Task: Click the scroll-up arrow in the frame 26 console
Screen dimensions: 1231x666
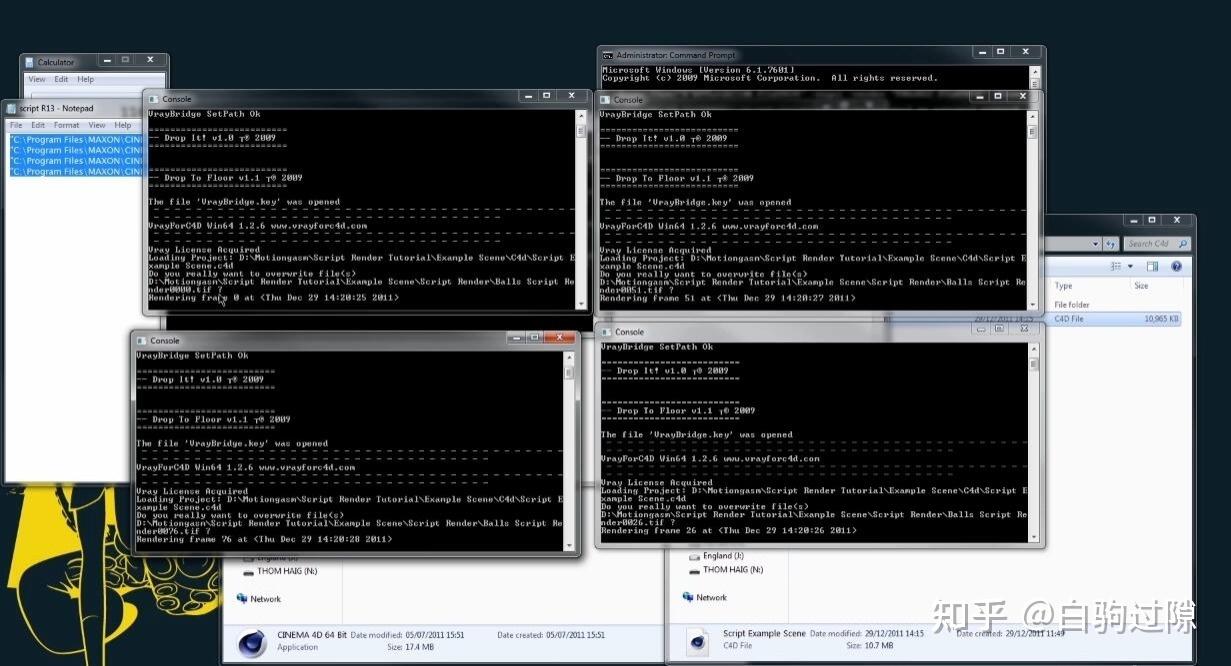Action: (1033, 349)
